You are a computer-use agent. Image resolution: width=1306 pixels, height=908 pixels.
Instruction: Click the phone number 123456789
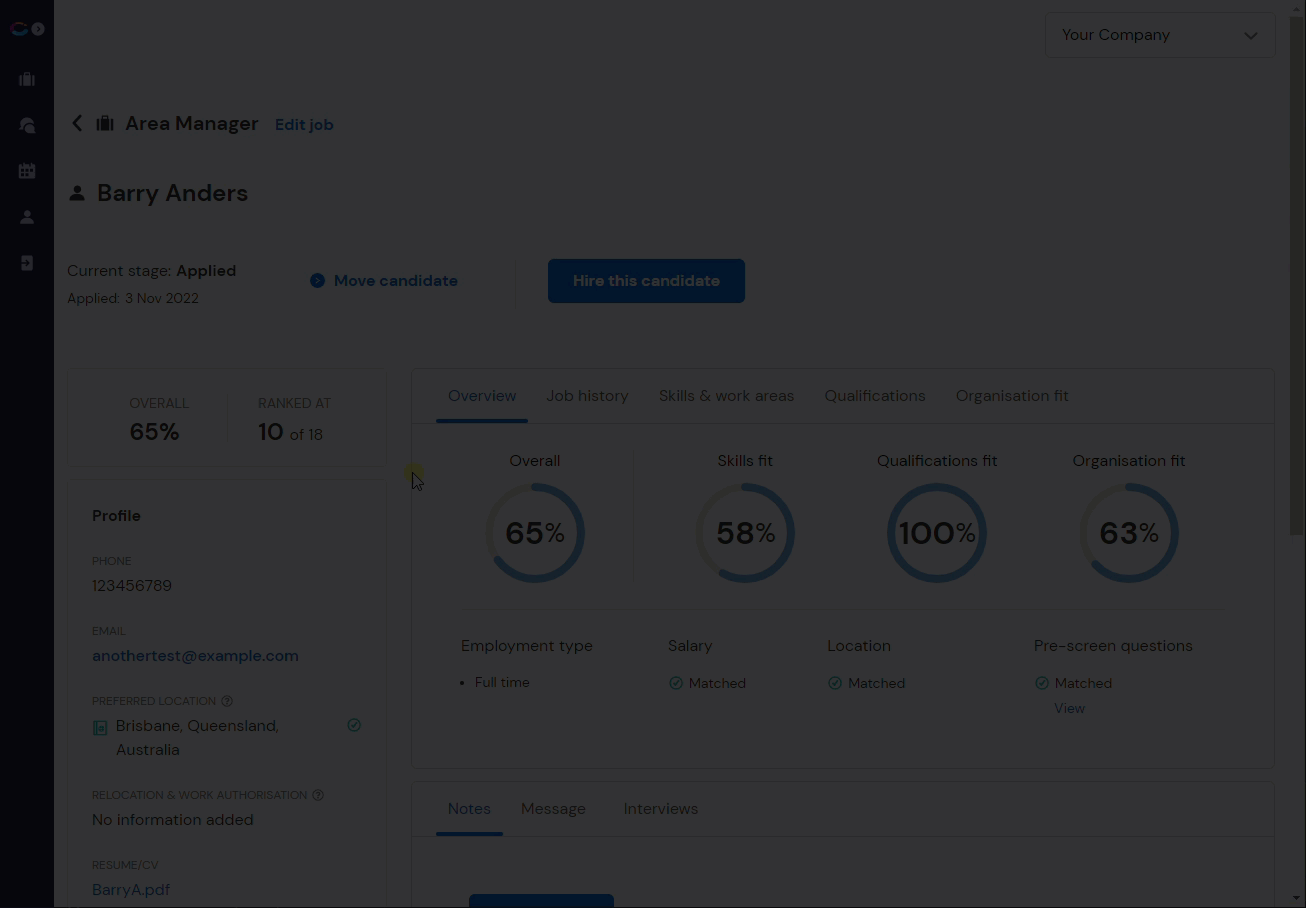coord(132,586)
